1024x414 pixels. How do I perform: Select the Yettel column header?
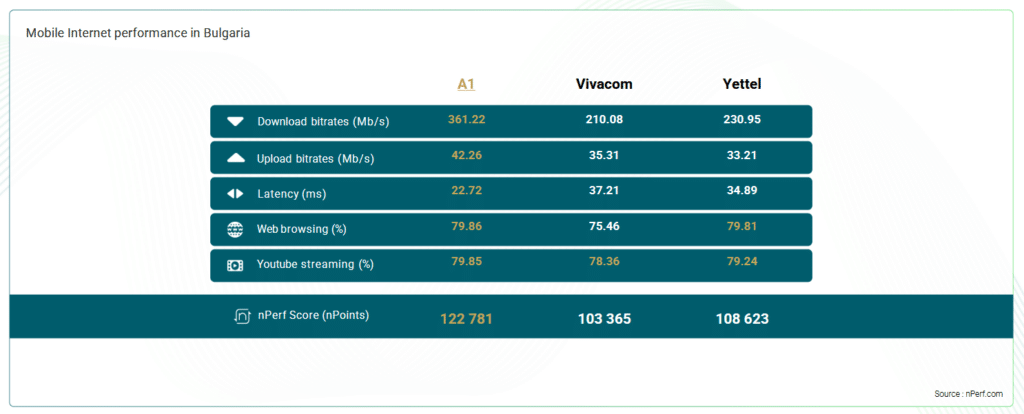click(742, 84)
